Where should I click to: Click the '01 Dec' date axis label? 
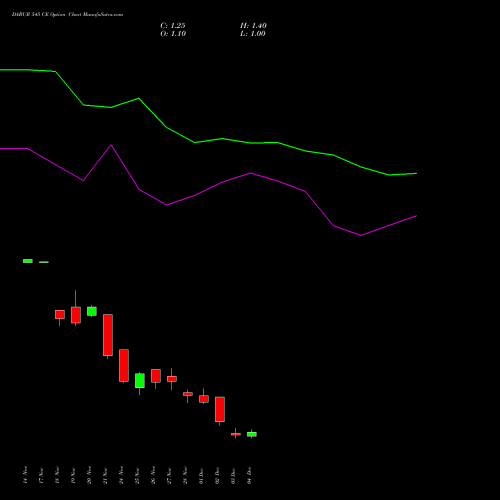tap(201, 475)
